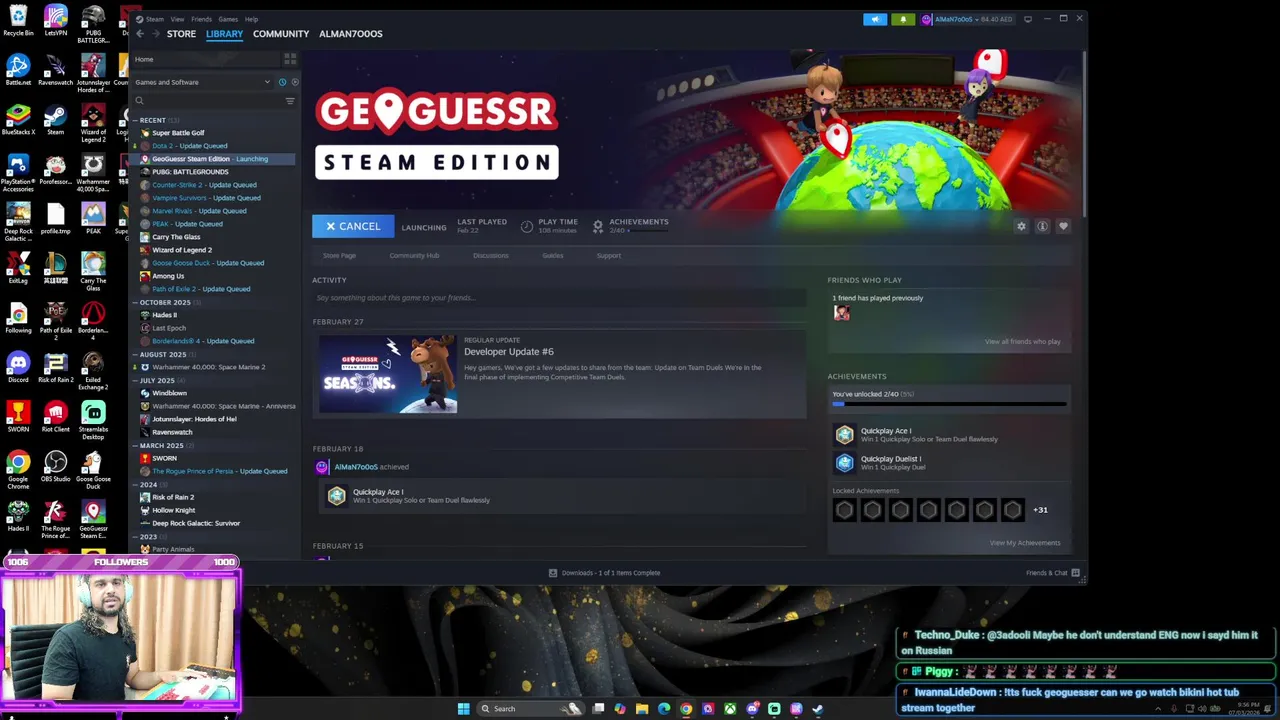Open the Guides link
Image resolution: width=1280 pixels, height=720 pixels.
click(552, 255)
